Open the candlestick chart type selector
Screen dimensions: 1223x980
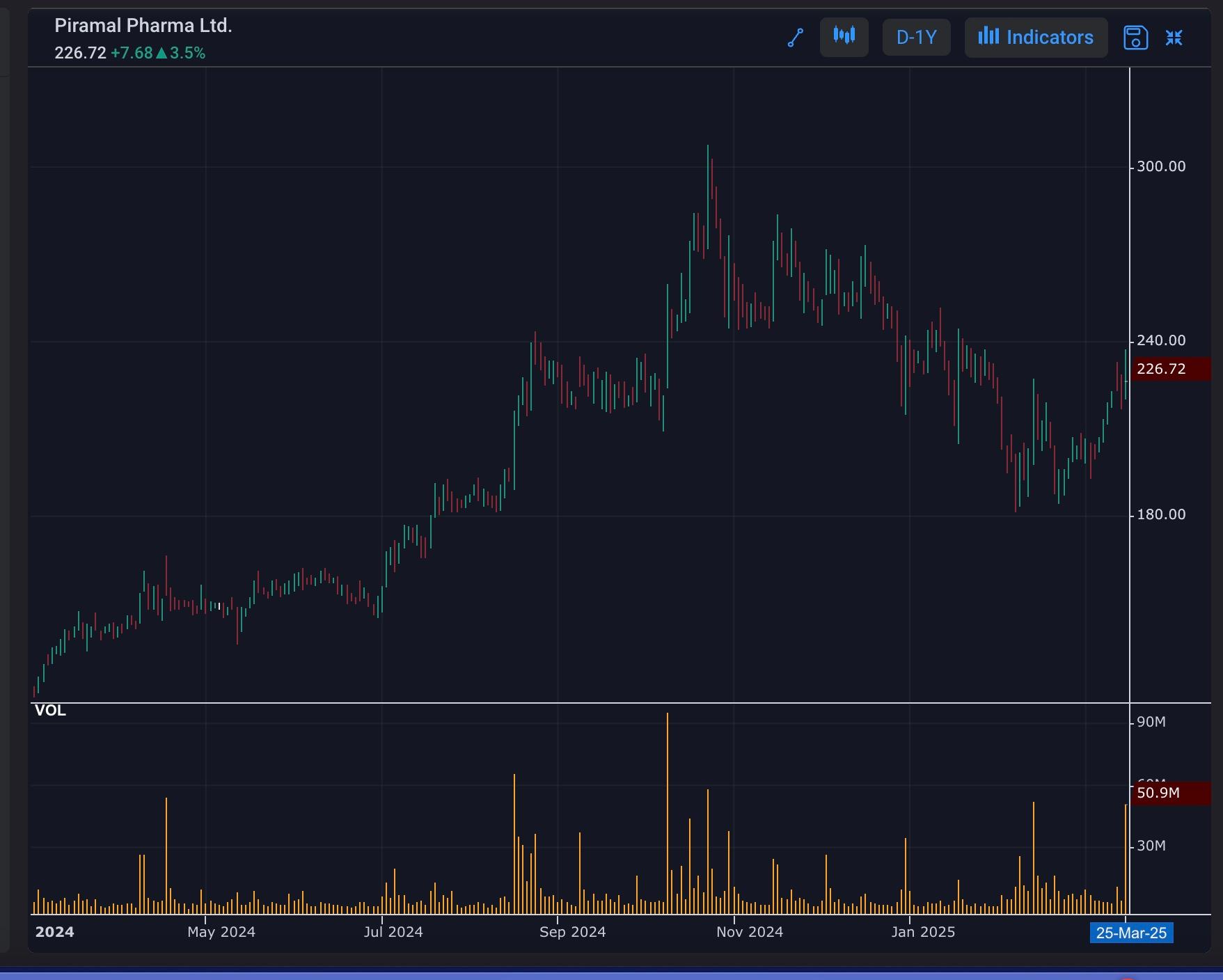pyautogui.click(x=844, y=37)
